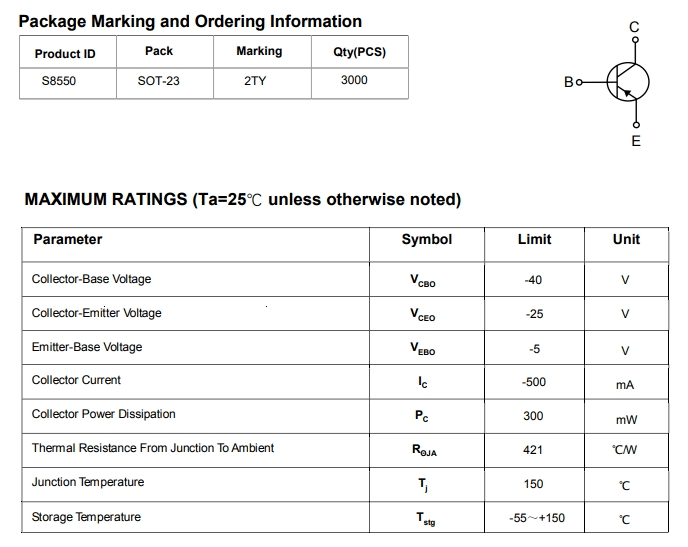Click the VCEO symbol cell
688x547 pixels.
tap(423, 314)
